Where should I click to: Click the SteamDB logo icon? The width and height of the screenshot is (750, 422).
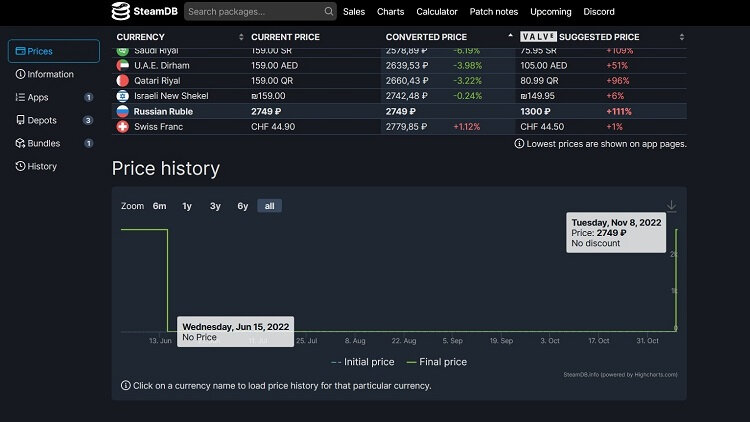pos(121,11)
